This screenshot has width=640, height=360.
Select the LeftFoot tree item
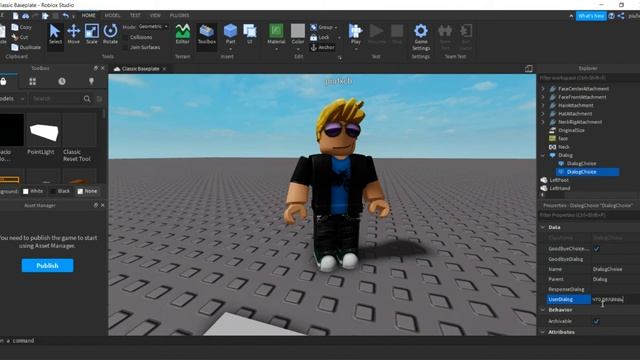[559, 180]
